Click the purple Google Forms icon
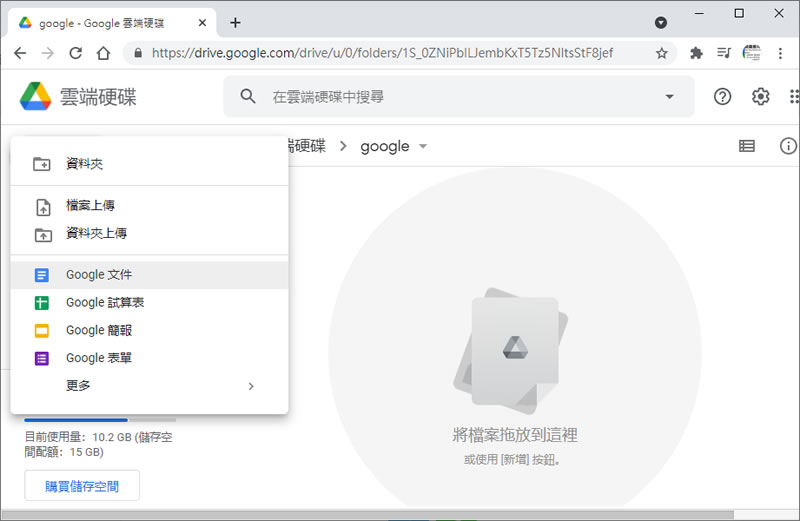Screen dimensions: 800x521 pyautogui.click(x=42, y=359)
